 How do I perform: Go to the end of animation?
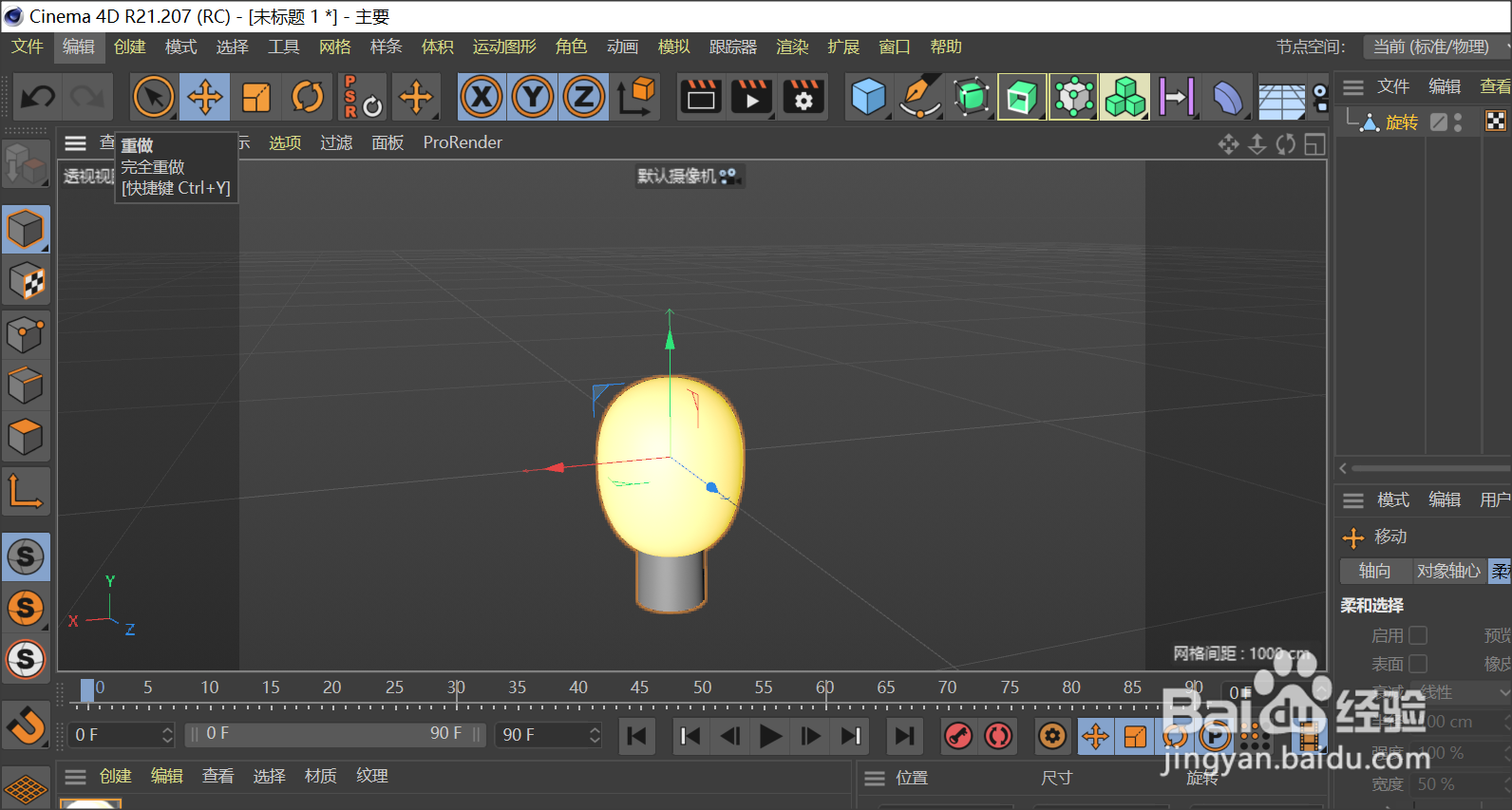[904, 736]
